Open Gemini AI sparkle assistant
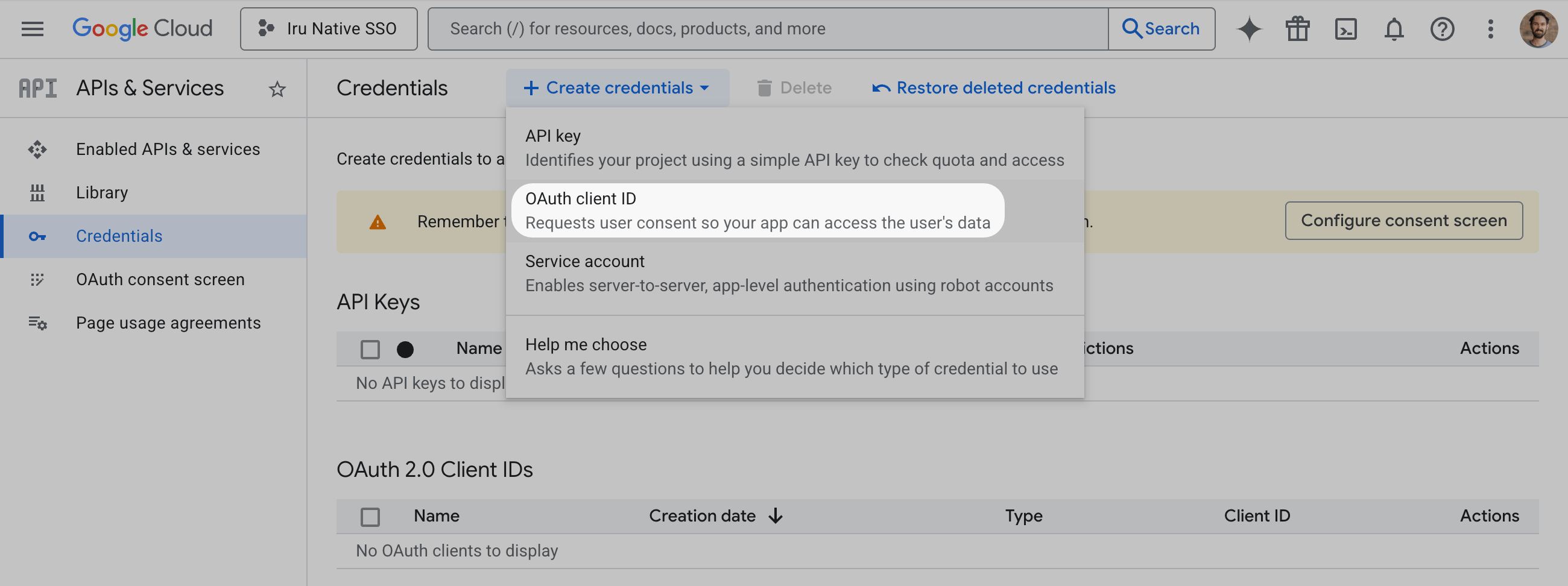This screenshot has width=1568, height=586. pyautogui.click(x=1249, y=28)
